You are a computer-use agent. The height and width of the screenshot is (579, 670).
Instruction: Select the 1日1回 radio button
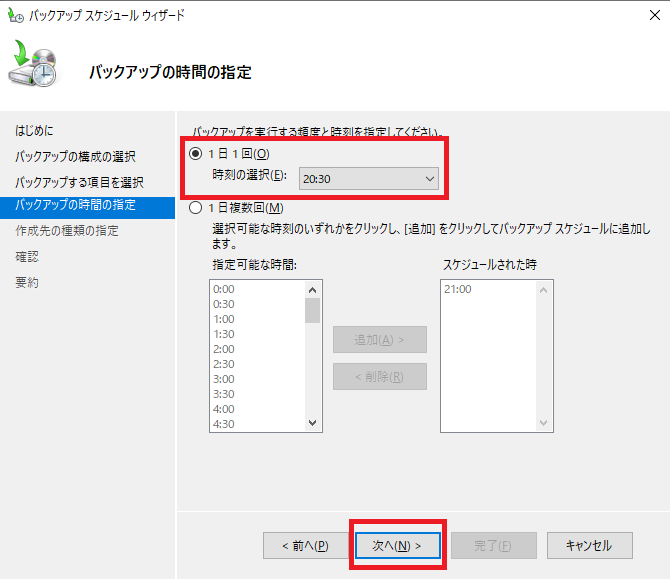[196, 154]
